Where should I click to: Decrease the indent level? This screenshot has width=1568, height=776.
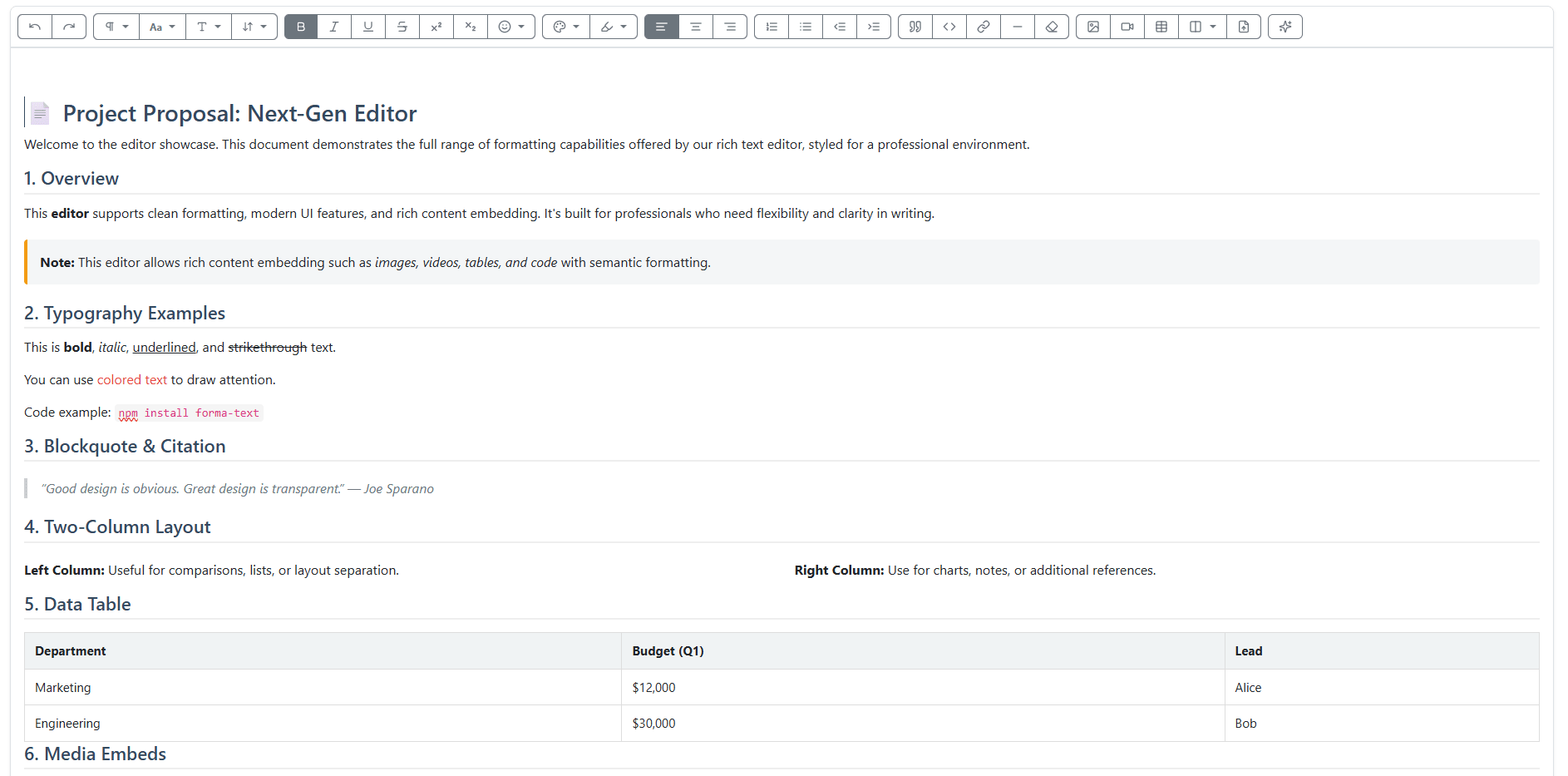click(840, 27)
